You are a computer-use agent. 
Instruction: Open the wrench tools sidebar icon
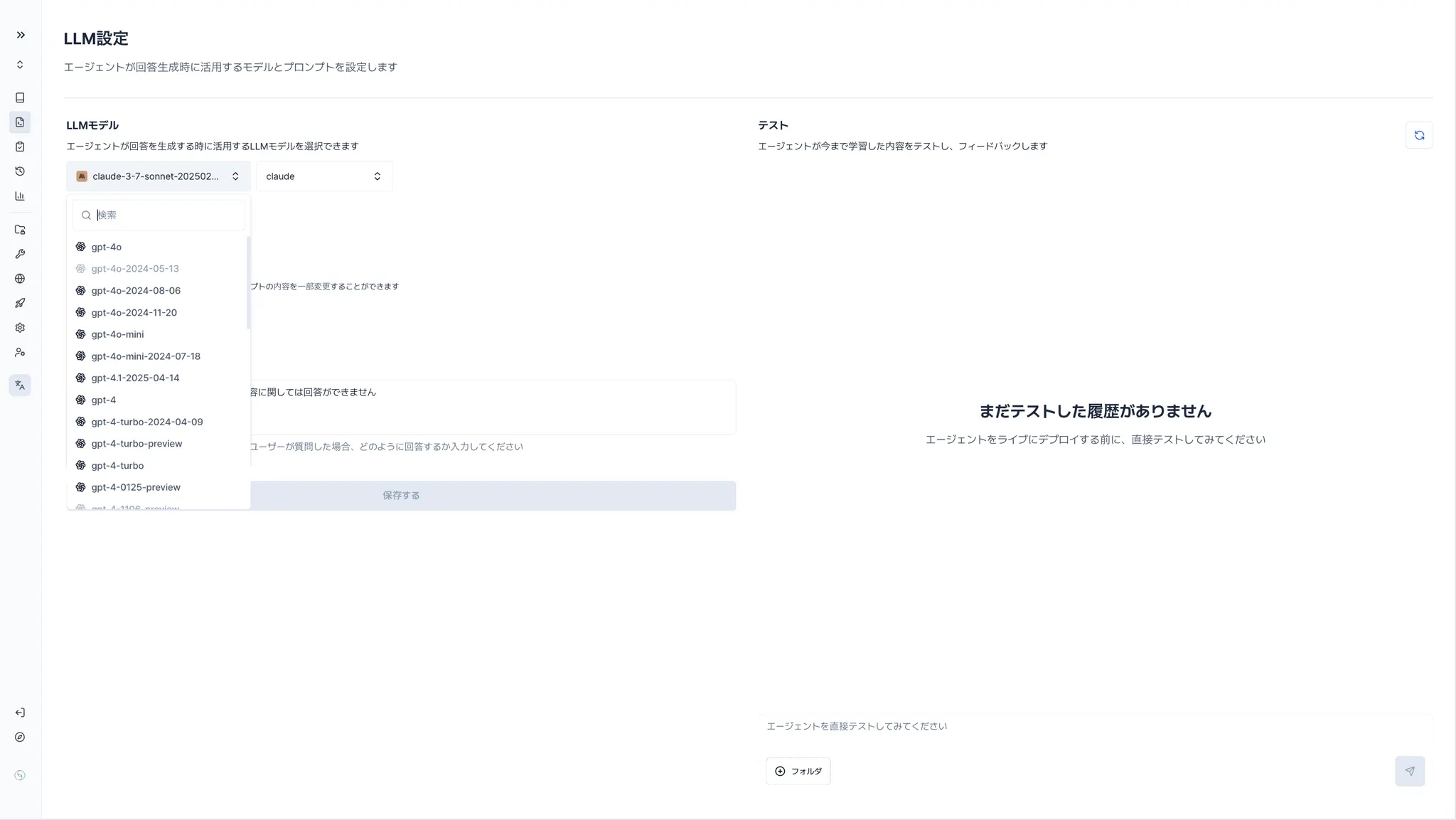coord(20,255)
